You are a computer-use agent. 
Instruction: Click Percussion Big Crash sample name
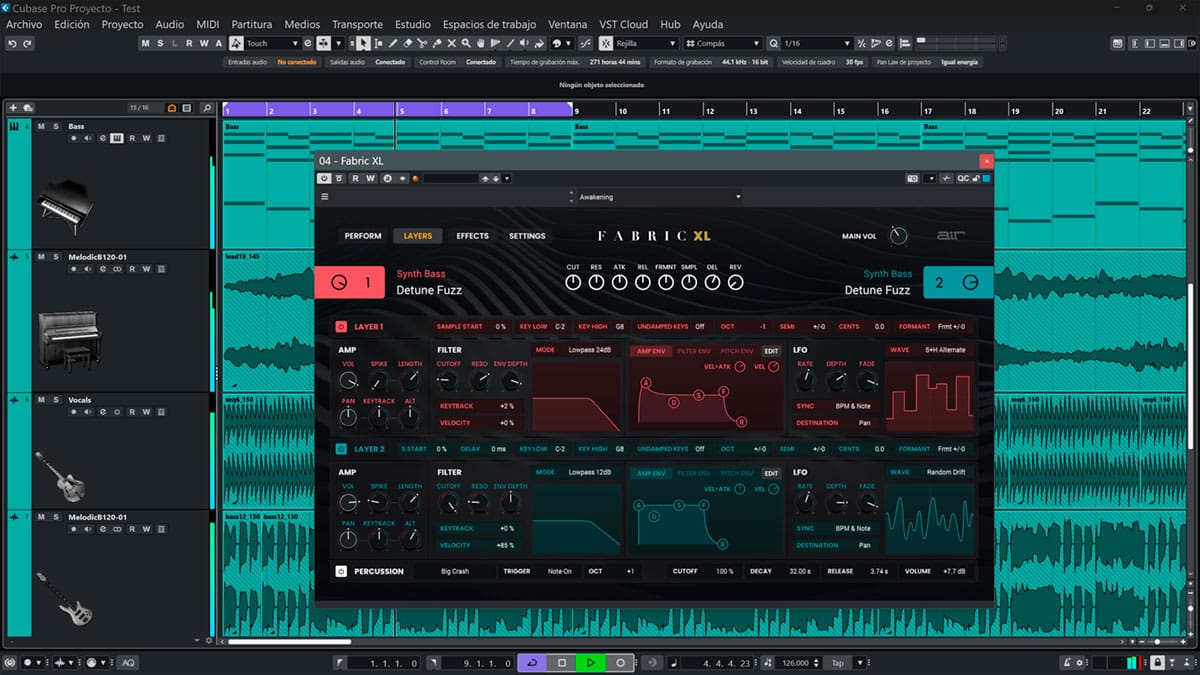click(455, 571)
